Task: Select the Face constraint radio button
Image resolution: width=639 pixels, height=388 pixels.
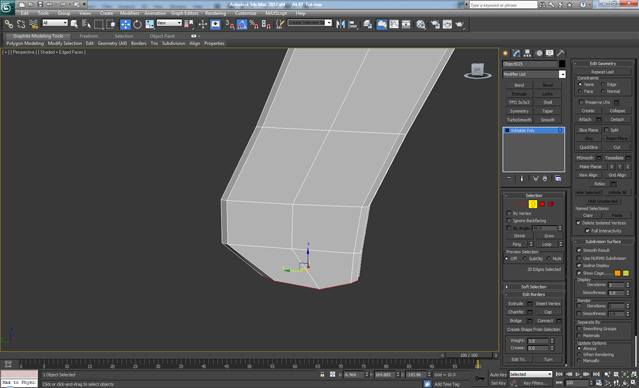Action: point(580,91)
